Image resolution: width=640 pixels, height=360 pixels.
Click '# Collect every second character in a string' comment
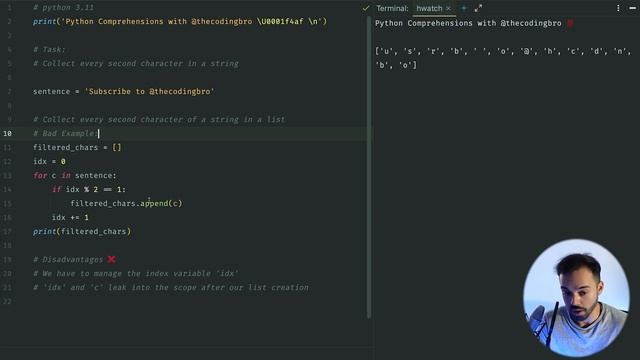[136, 64]
